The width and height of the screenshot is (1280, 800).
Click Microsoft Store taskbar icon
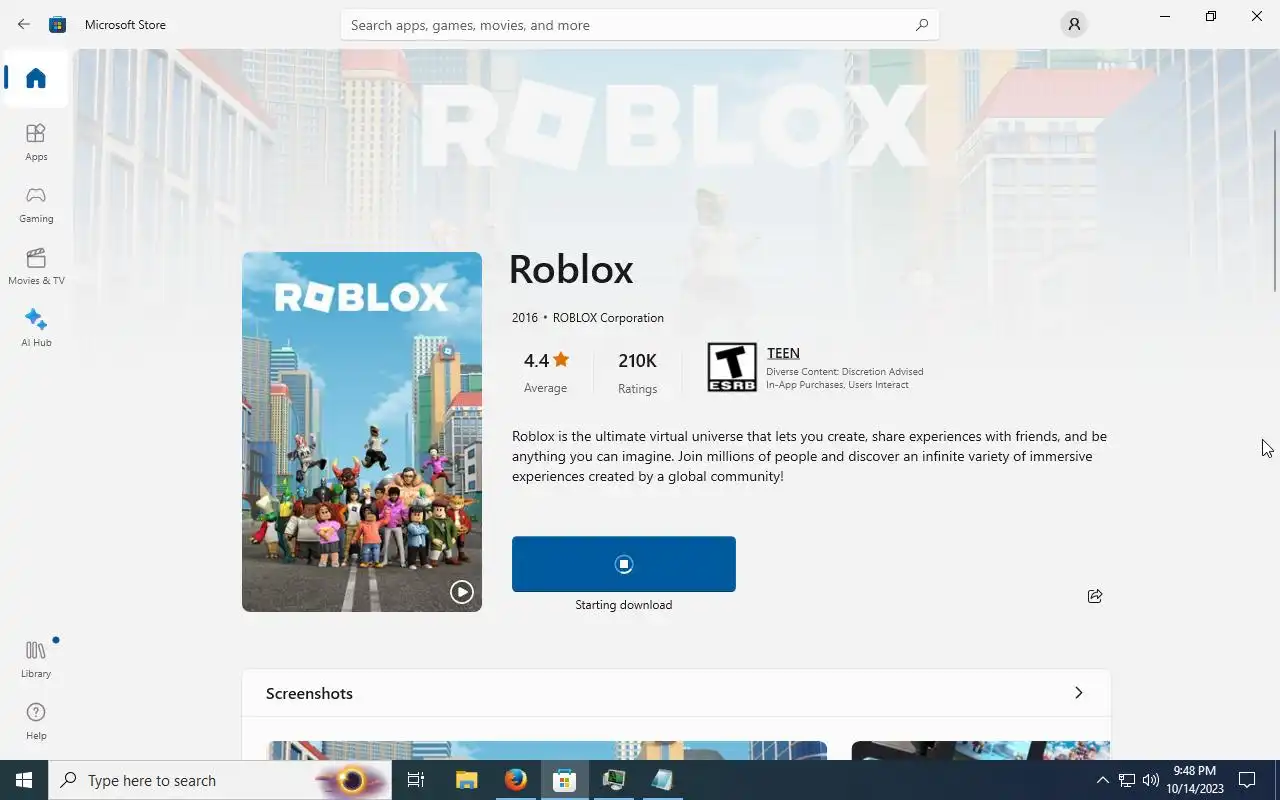tap(564, 780)
